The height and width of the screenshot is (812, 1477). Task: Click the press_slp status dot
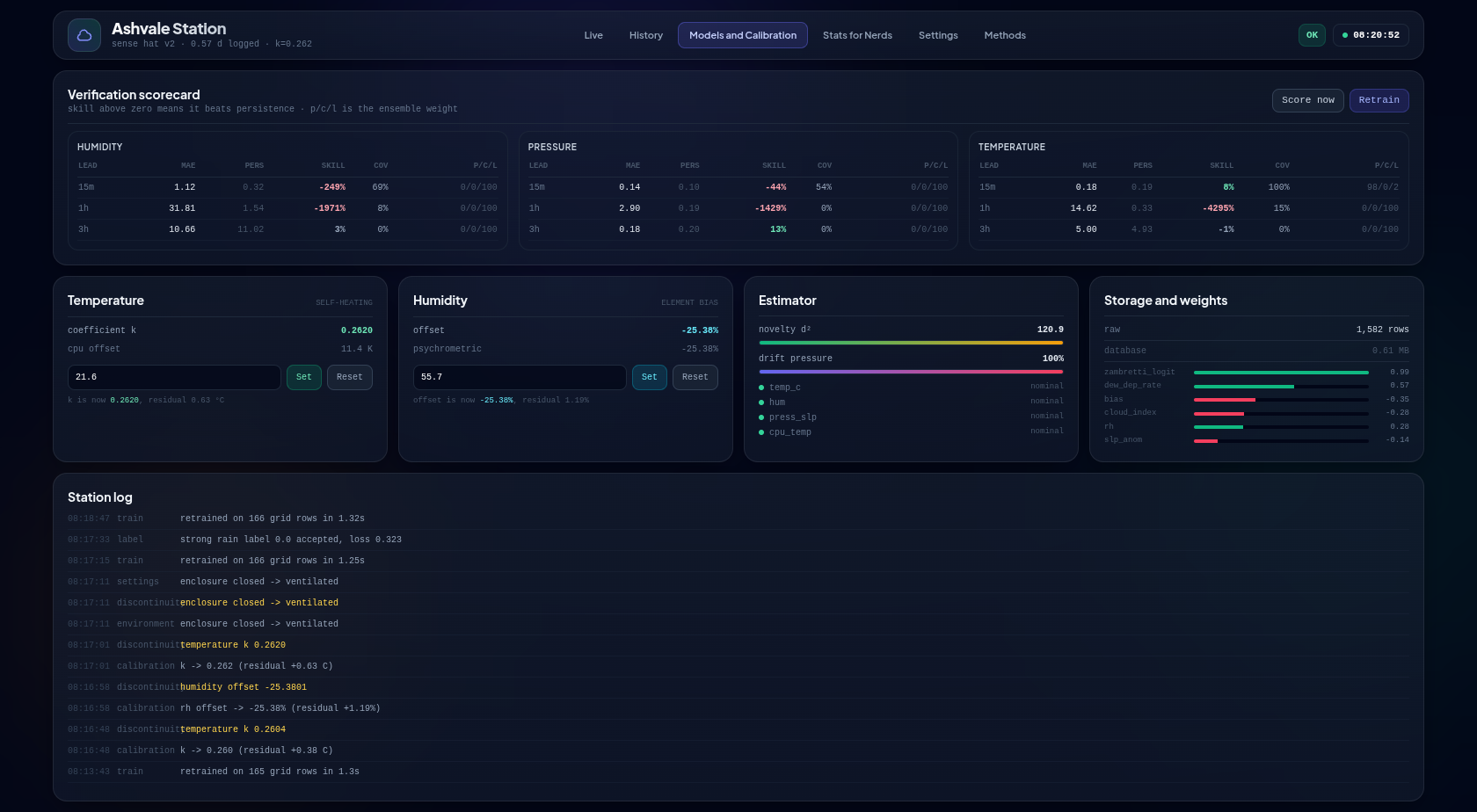click(761, 417)
